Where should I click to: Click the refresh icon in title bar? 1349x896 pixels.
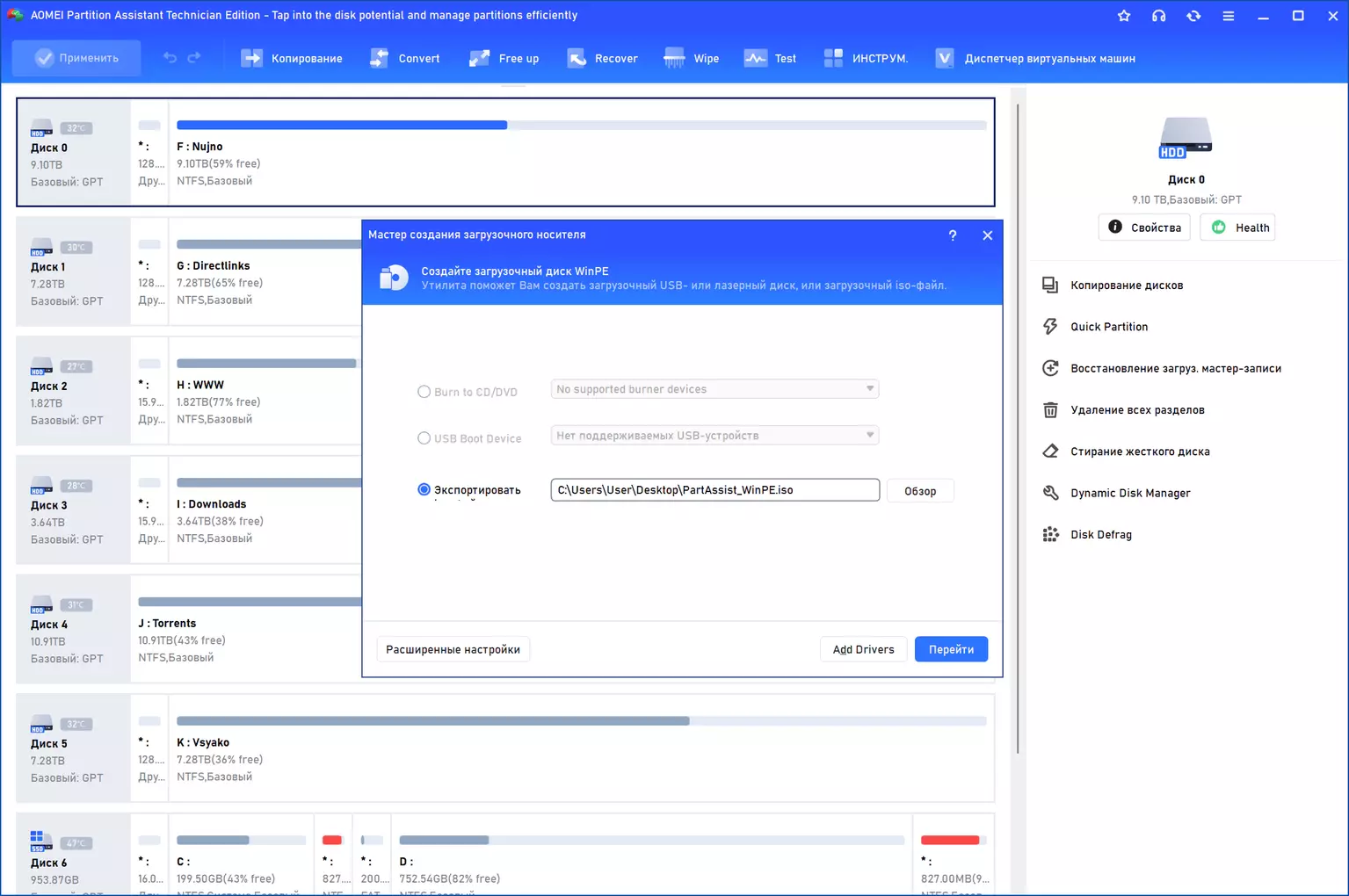pyautogui.click(x=1193, y=16)
